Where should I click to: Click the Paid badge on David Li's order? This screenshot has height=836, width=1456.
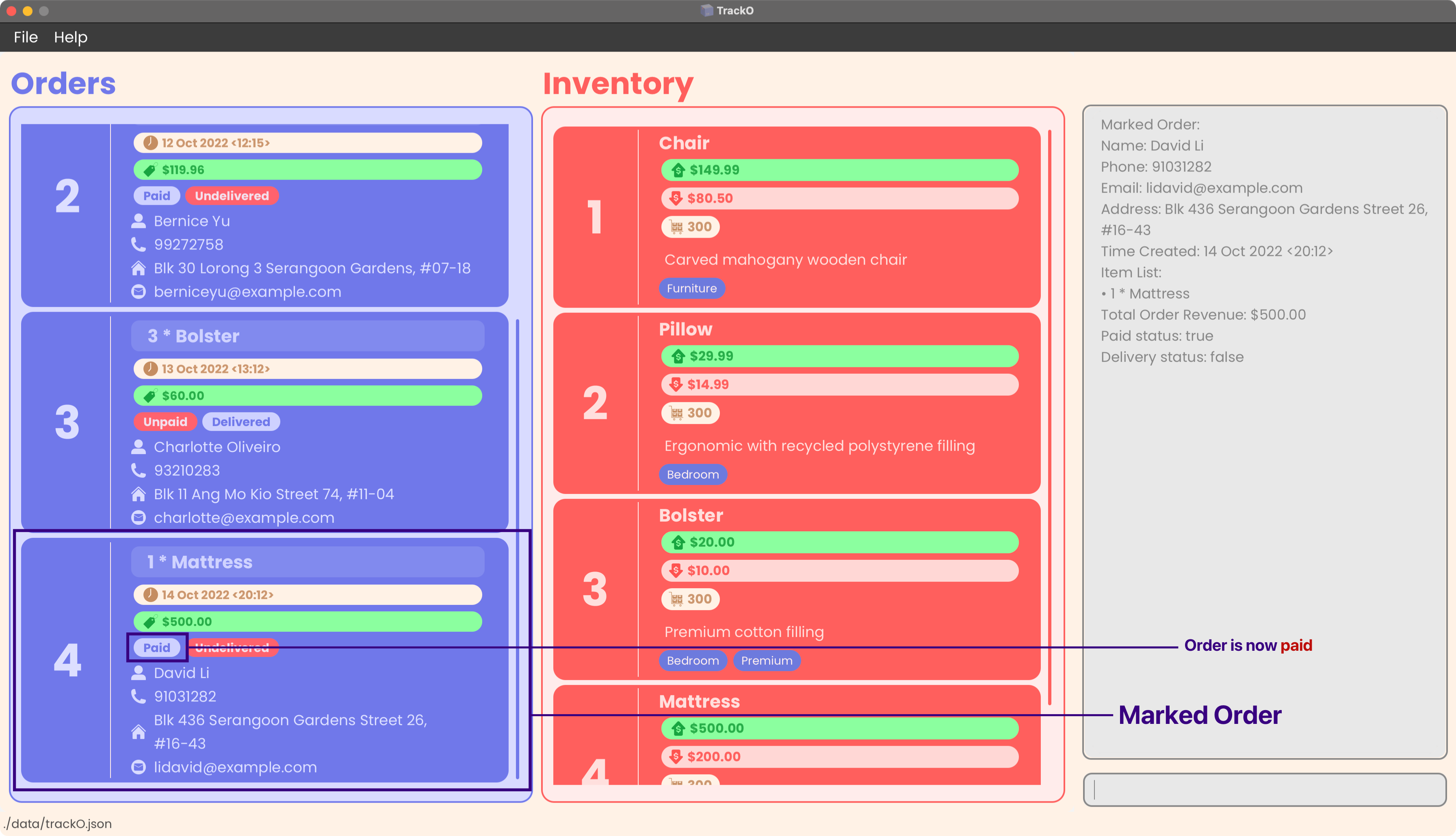(157, 647)
